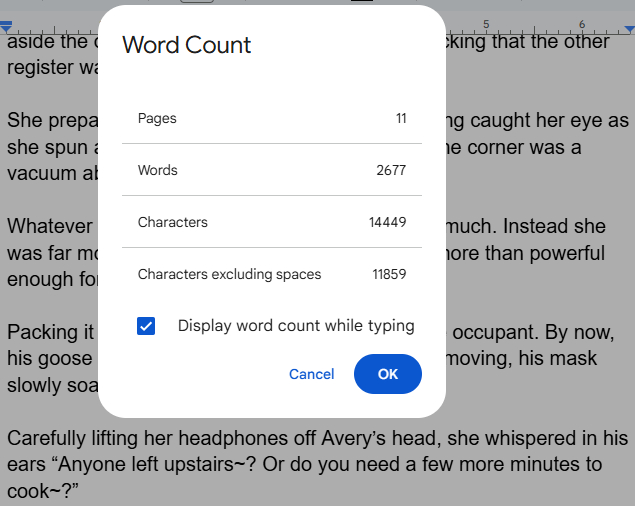Cancel the Word Count dialog
The height and width of the screenshot is (506, 635).
[311, 374]
